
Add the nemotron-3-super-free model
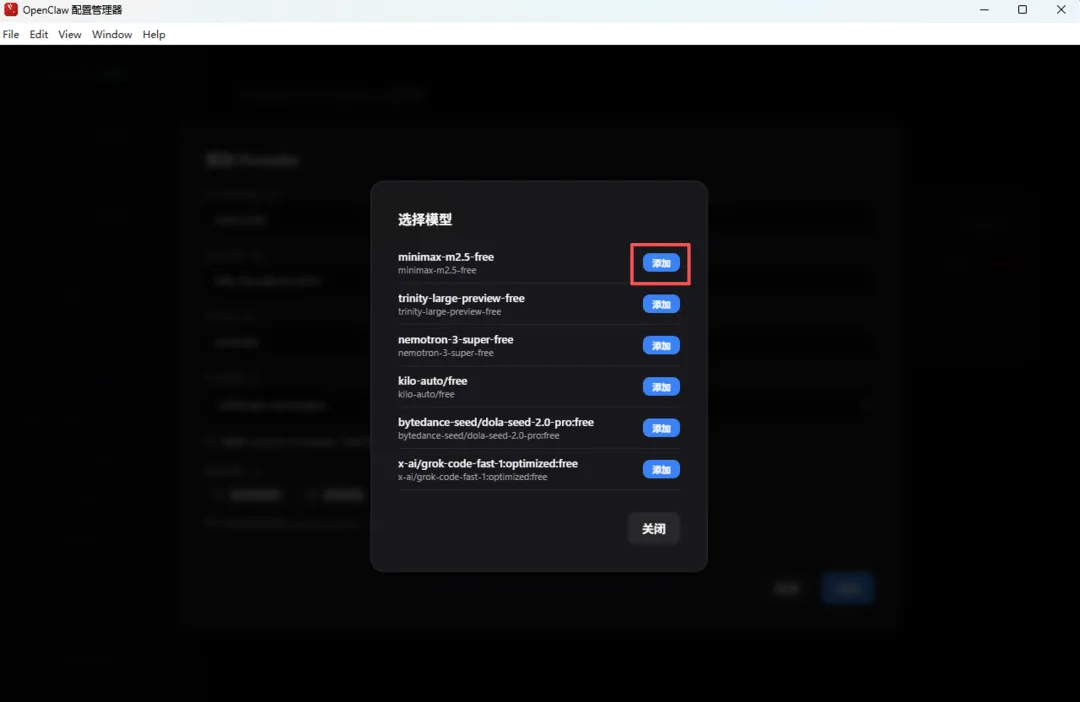click(x=661, y=345)
